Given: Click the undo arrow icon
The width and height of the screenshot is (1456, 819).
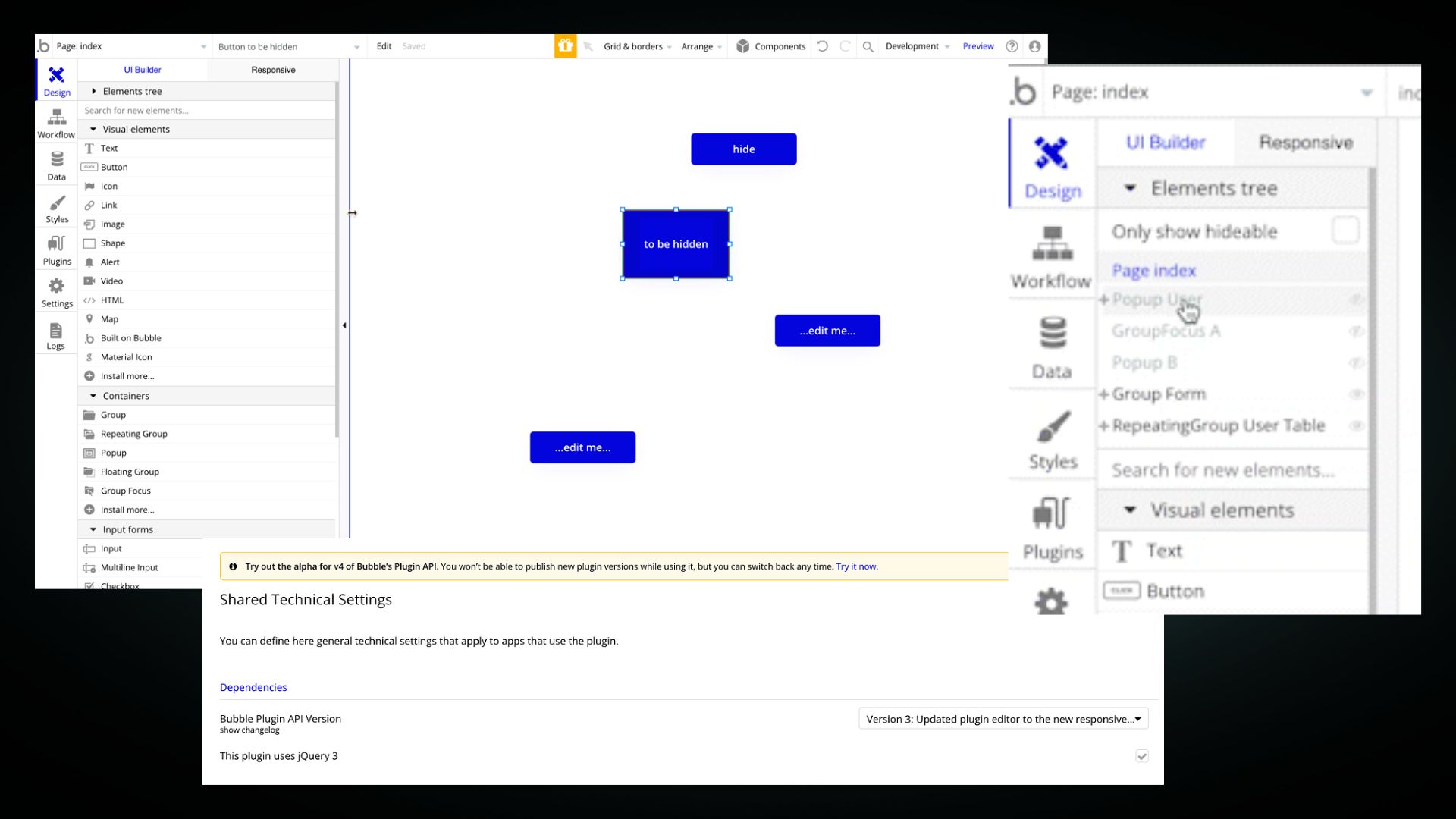Looking at the screenshot, I should tap(823, 46).
